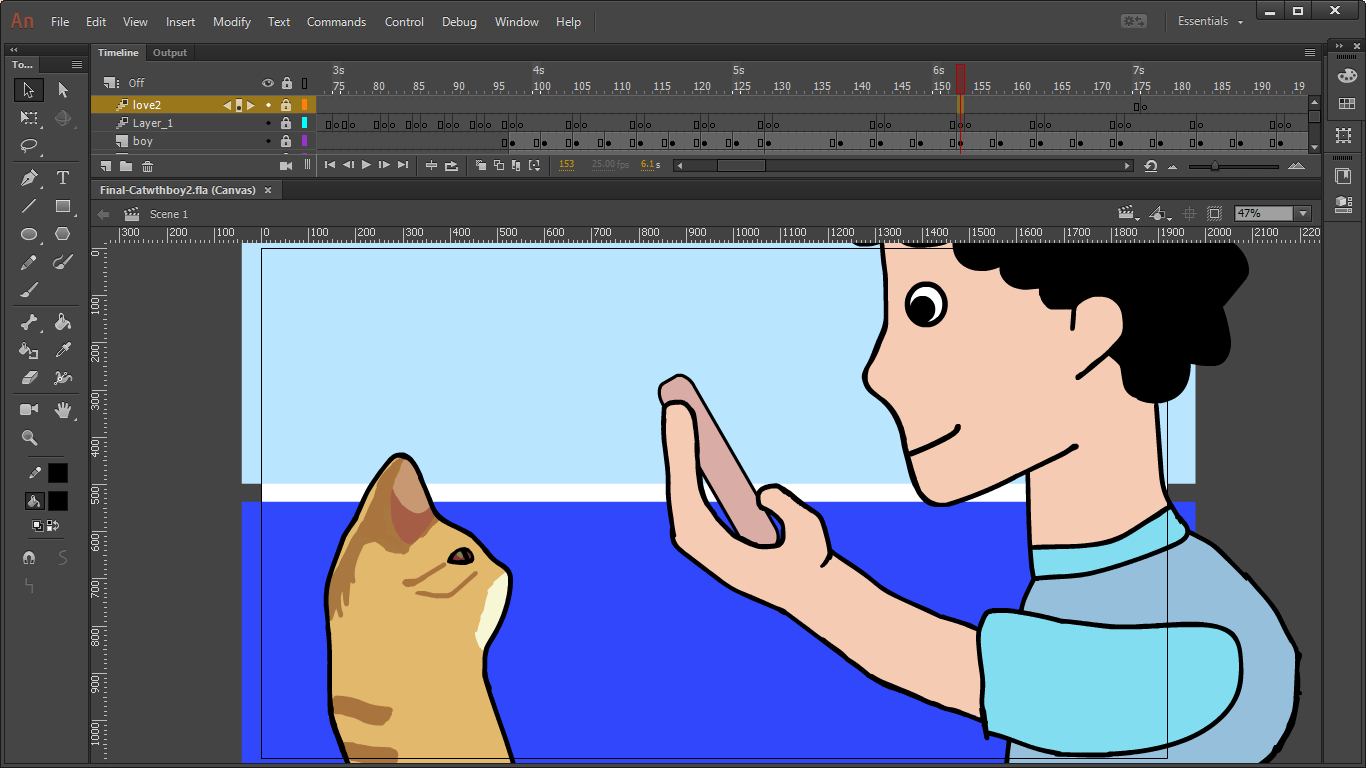Select the Final-Catwthboy2.fla document tab
1366x768 pixels.
(178, 190)
